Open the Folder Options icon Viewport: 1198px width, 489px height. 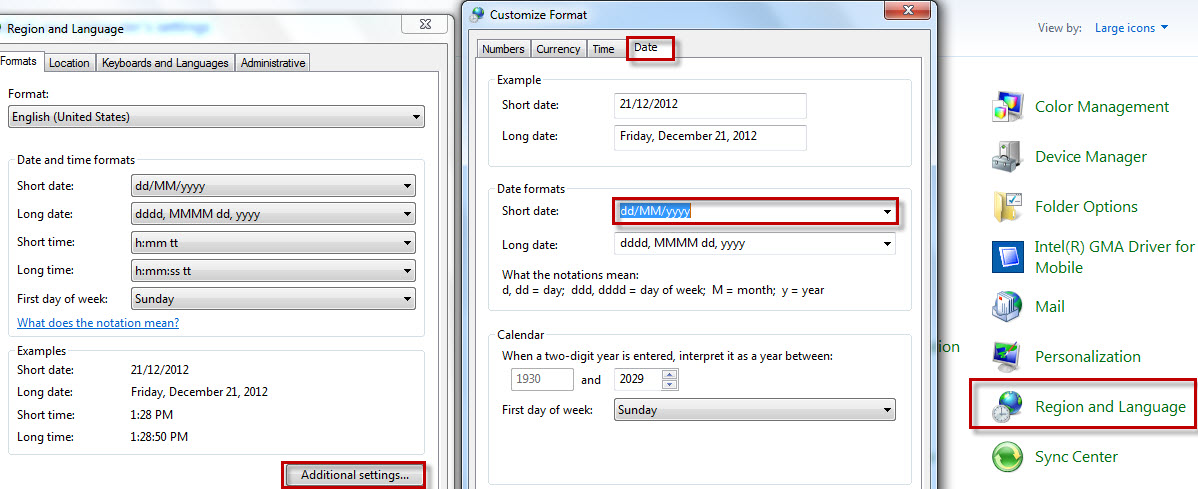pyautogui.click(x=1007, y=206)
